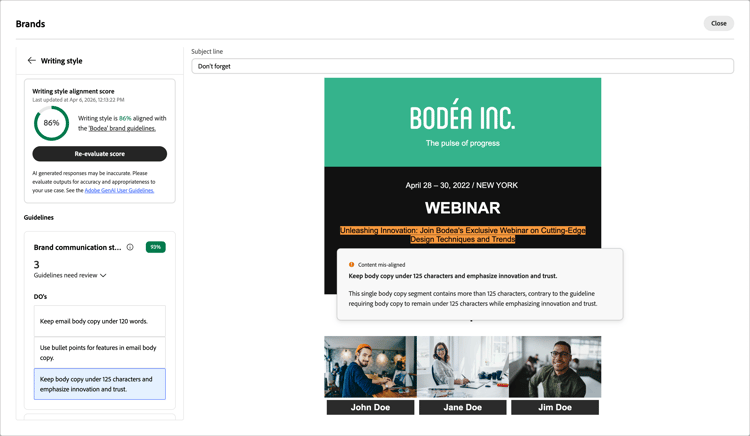This screenshot has height=436, width=750.
Task: Click the Jane Doe name label
Action: point(463,407)
